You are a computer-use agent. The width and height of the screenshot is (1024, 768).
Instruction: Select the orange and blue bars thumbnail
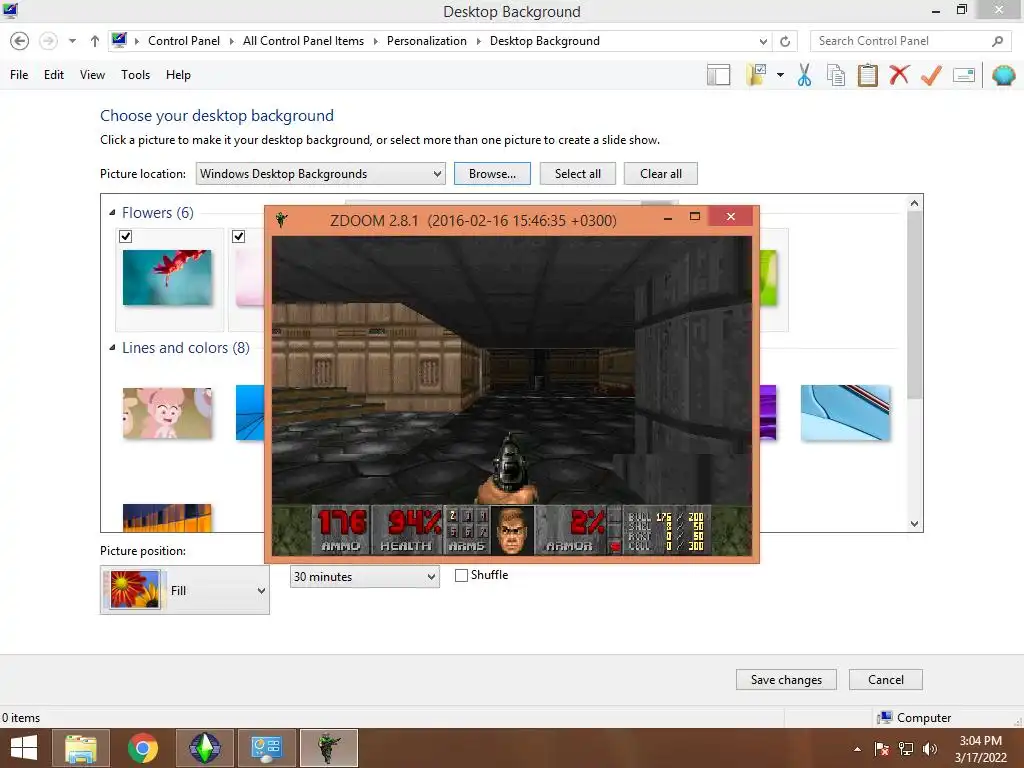(x=167, y=518)
